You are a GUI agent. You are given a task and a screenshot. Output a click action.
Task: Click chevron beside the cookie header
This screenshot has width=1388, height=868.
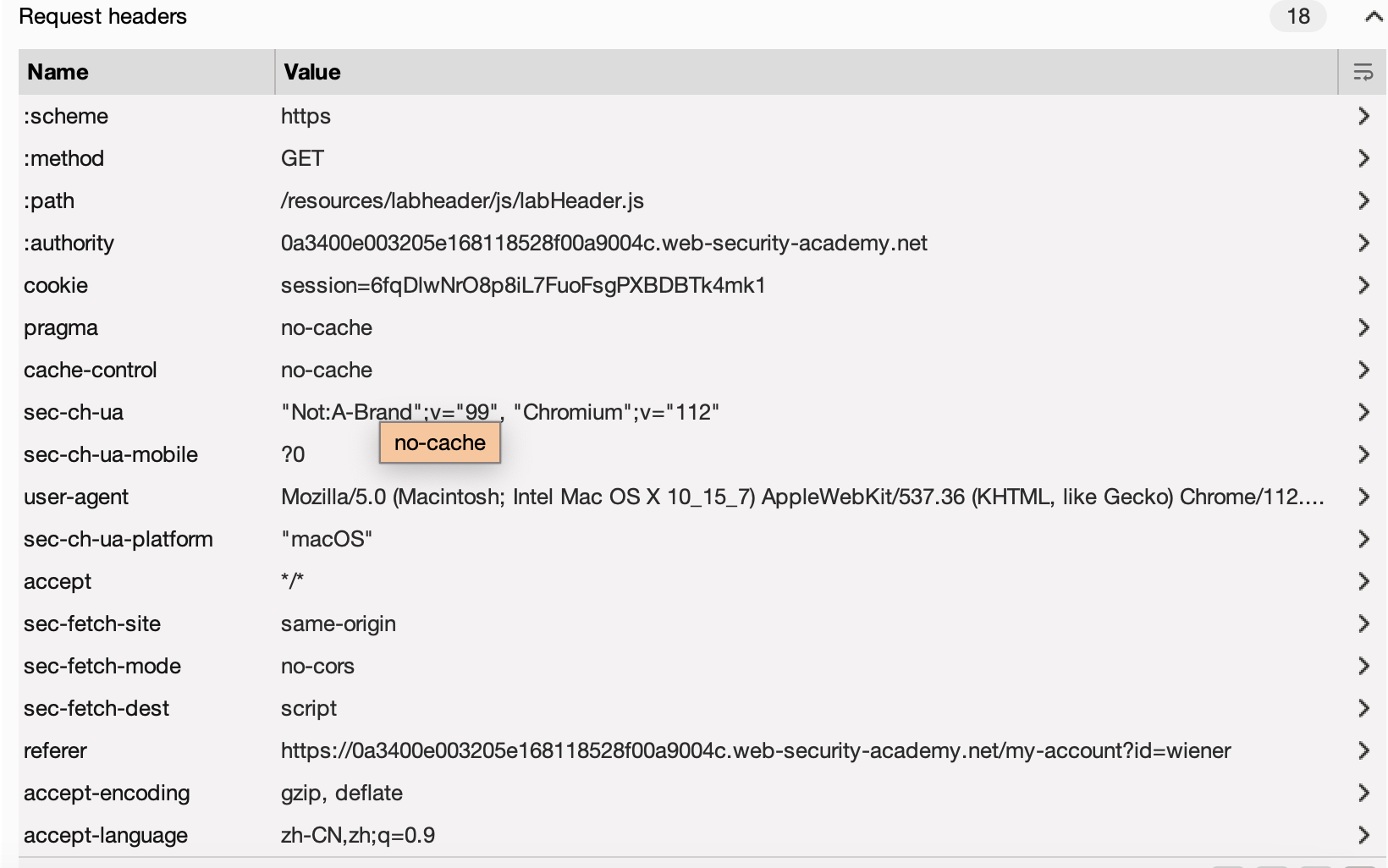1363,285
